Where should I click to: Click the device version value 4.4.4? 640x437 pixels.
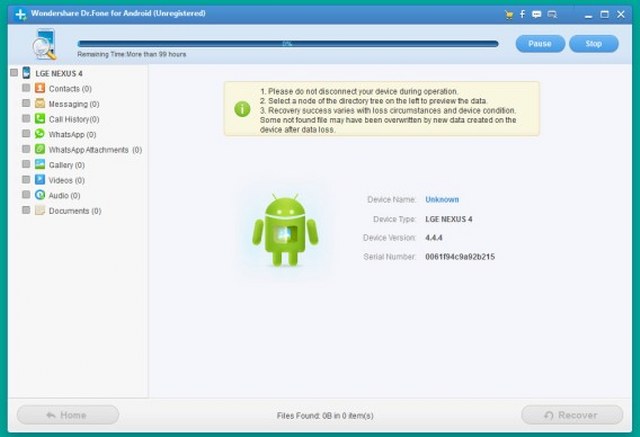point(433,237)
